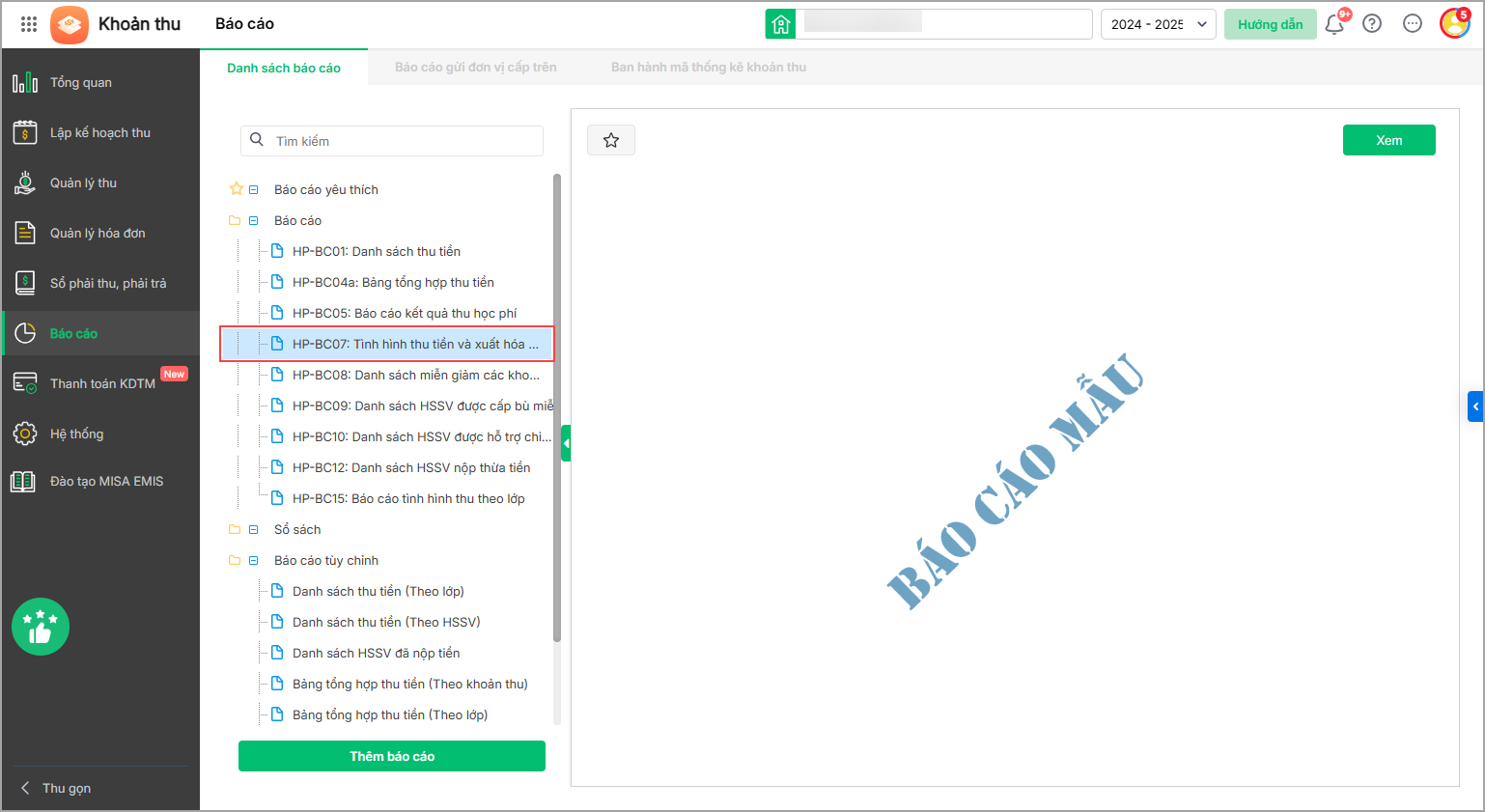Collapse the Báo cáo folder node
The width and height of the screenshot is (1485, 812).
point(254,220)
